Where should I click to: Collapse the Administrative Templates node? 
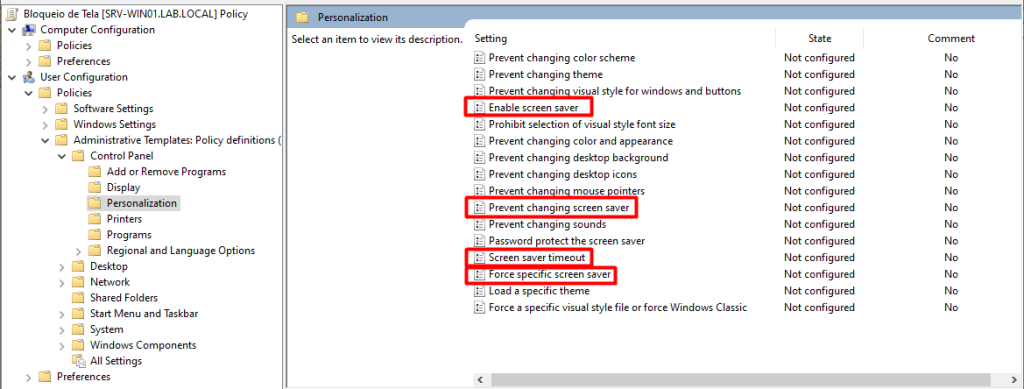pyautogui.click(x=45, y=140)
